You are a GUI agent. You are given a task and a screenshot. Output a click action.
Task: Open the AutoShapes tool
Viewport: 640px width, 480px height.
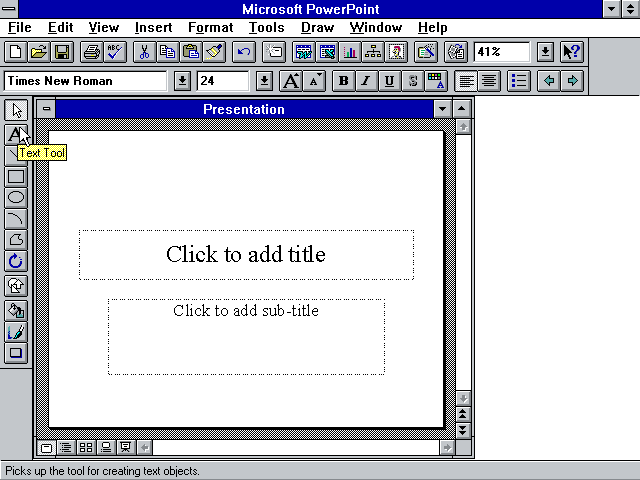(x=16, y=286)
